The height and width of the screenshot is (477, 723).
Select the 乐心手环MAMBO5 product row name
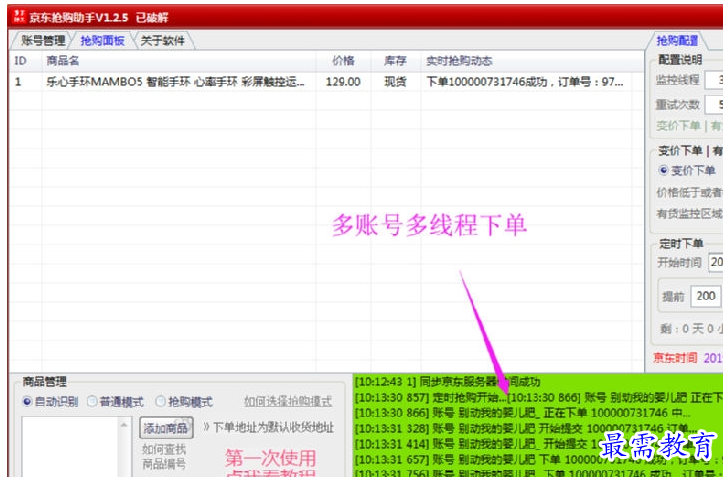(x=175, y=82)
